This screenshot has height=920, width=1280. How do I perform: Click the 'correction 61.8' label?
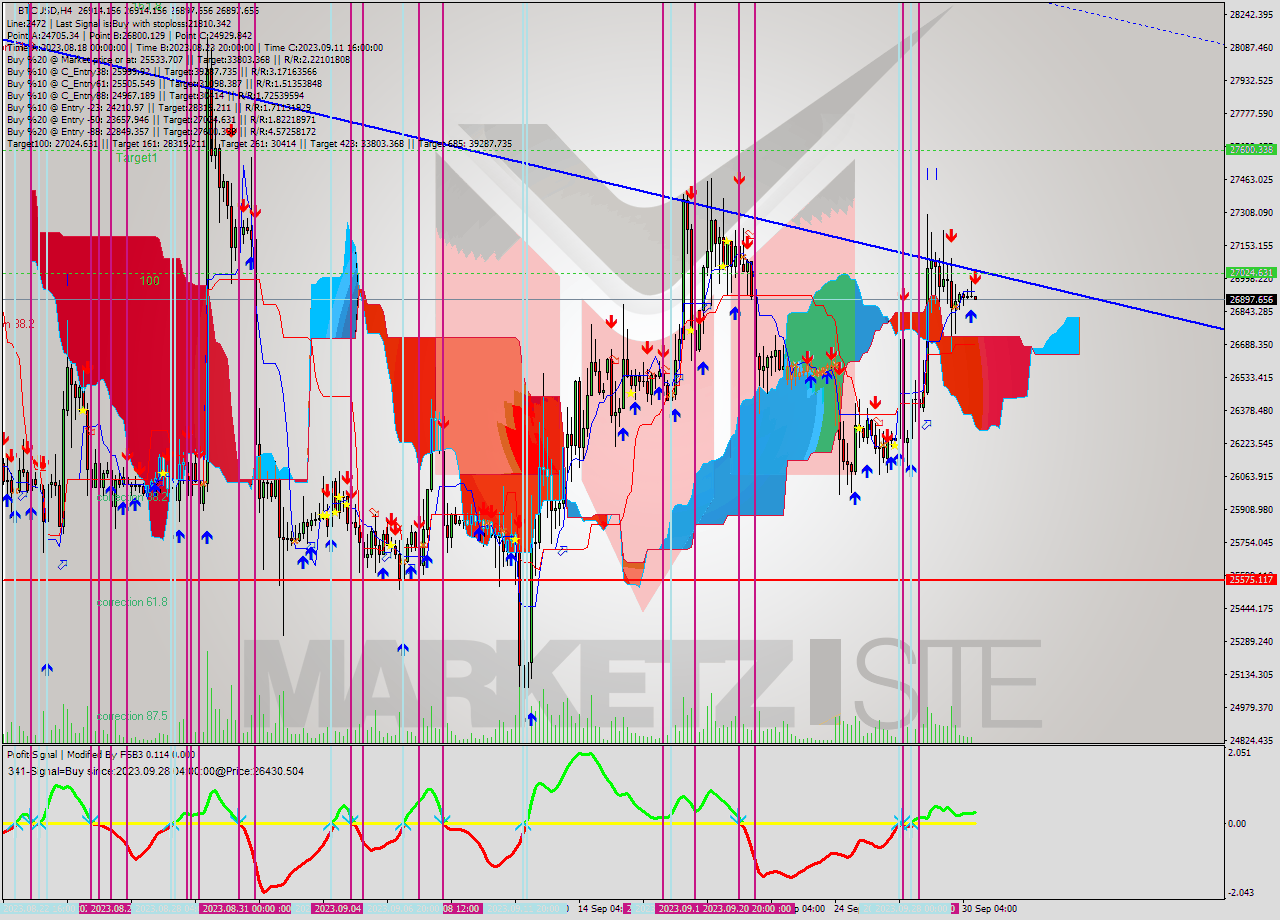[132, 602]
